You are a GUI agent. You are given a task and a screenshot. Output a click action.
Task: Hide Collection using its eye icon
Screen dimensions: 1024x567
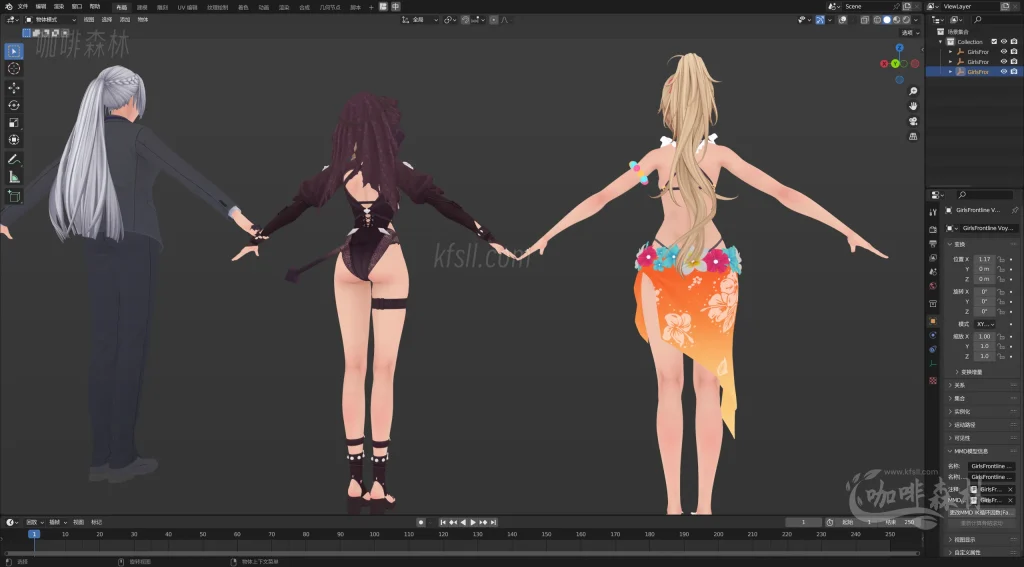coord(1004,42)
